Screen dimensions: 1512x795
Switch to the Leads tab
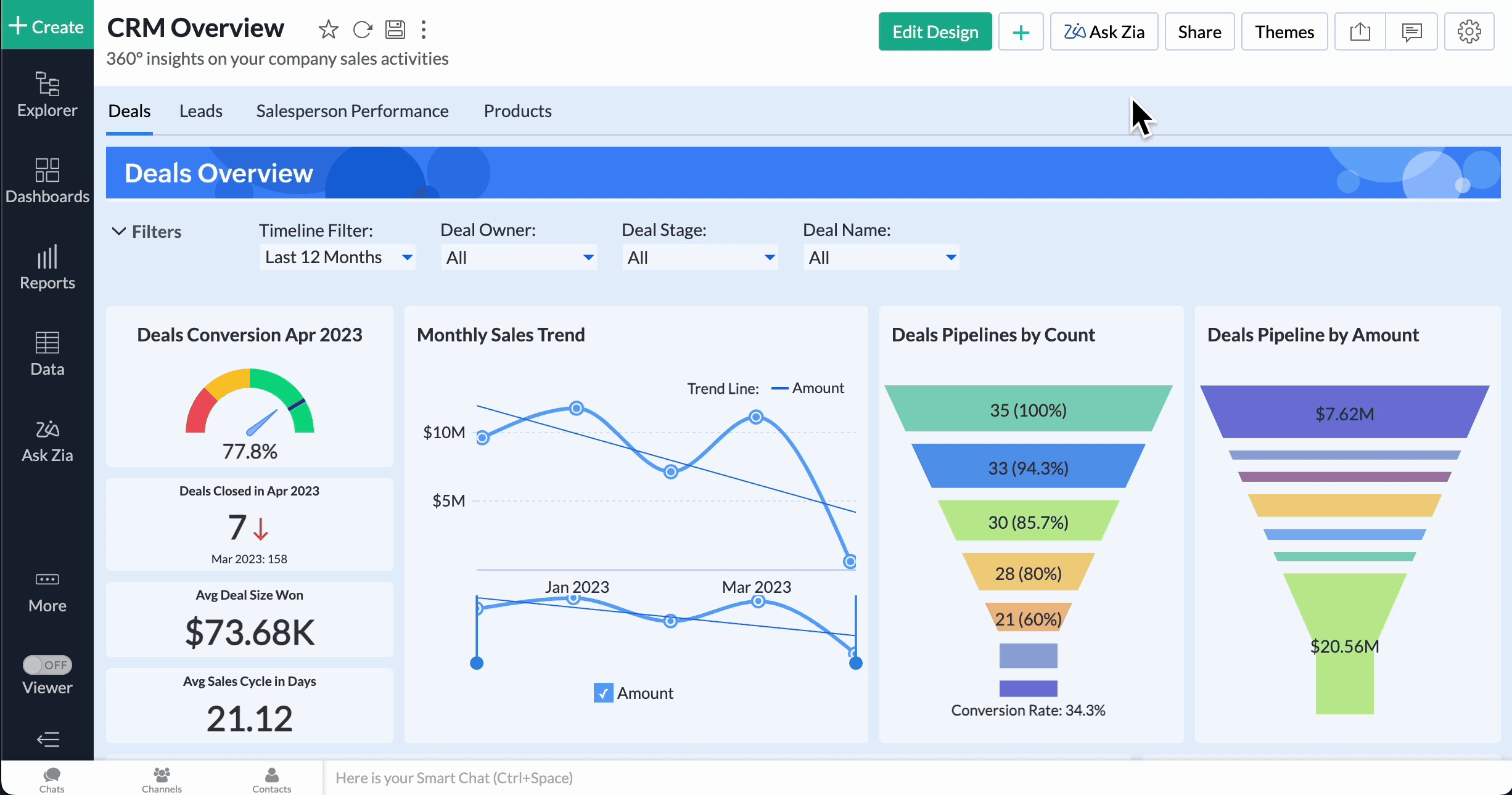200,111
